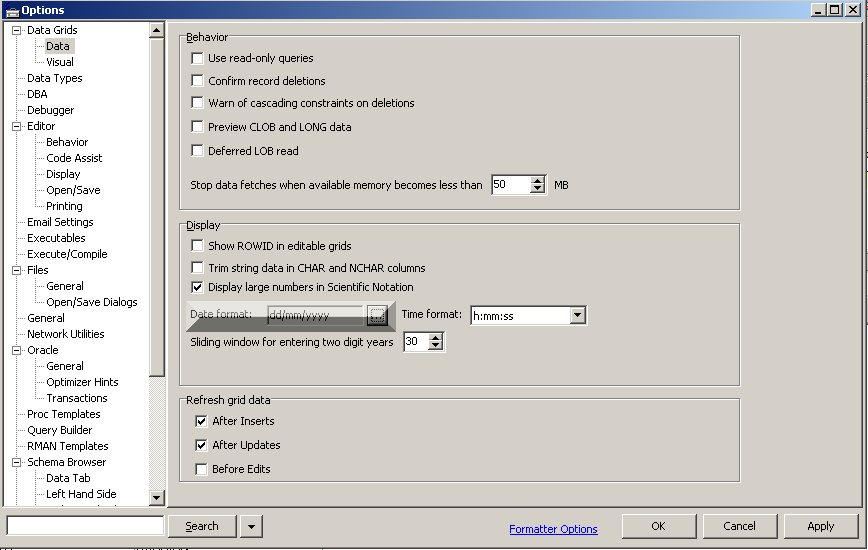Increase memory threshold MB spinner
This screenshot has height=550, width=868.
click(x=538, y=181)
